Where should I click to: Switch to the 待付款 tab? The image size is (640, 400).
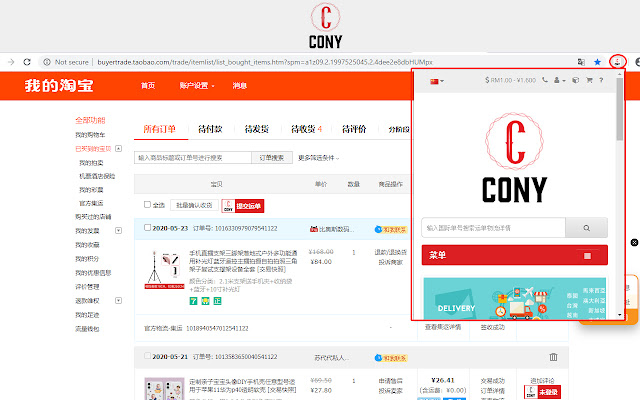(x=210, y=129)
